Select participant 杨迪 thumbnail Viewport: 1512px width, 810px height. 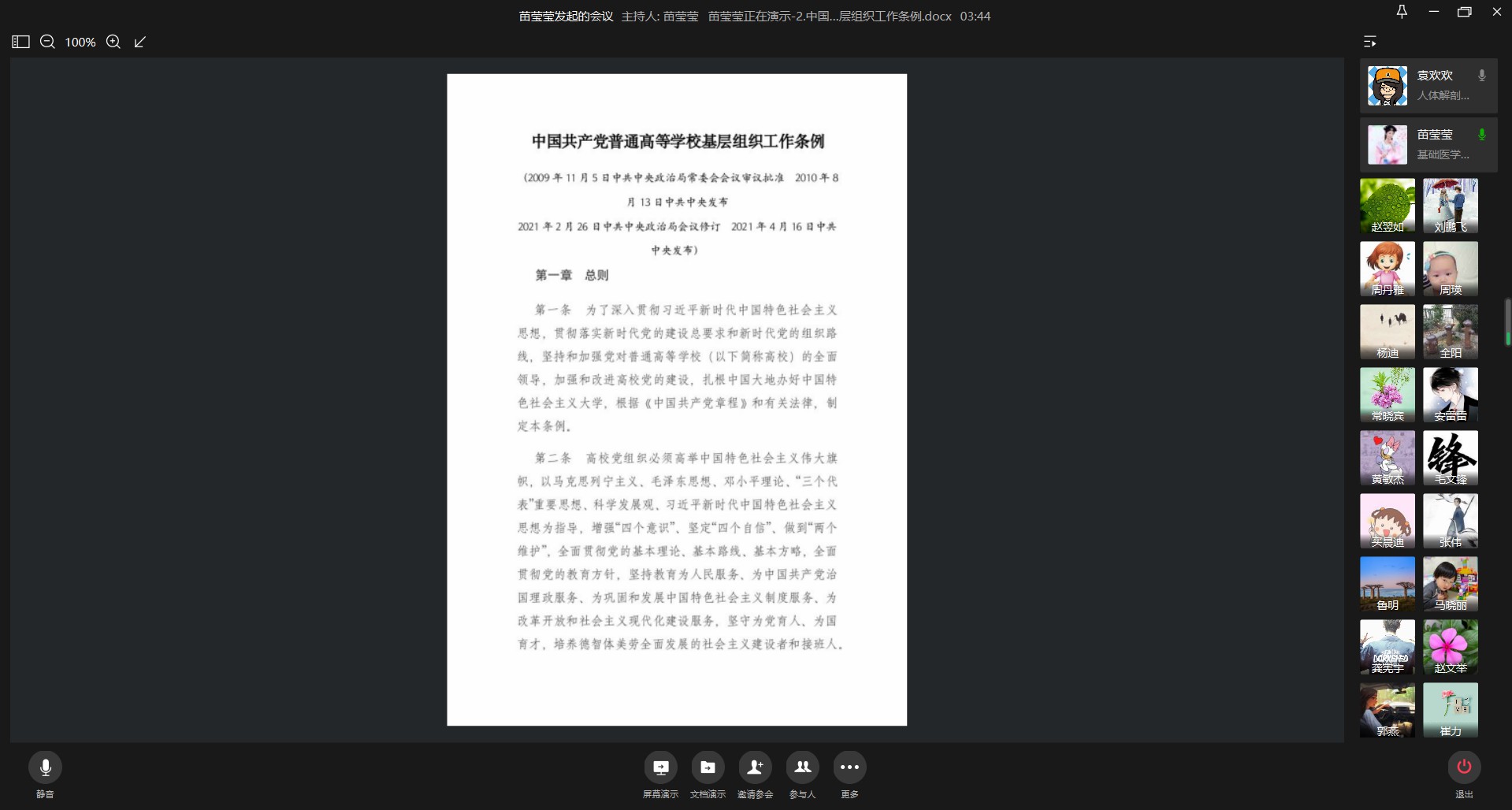point(1388,332)
